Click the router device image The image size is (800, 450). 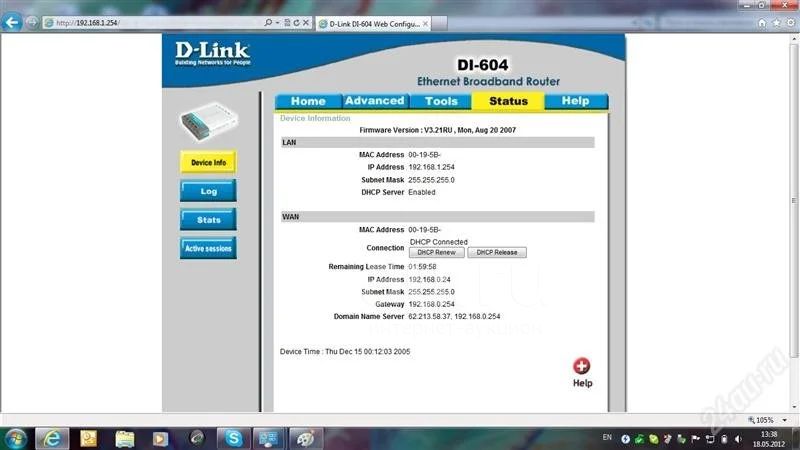(x=209, y=122)
